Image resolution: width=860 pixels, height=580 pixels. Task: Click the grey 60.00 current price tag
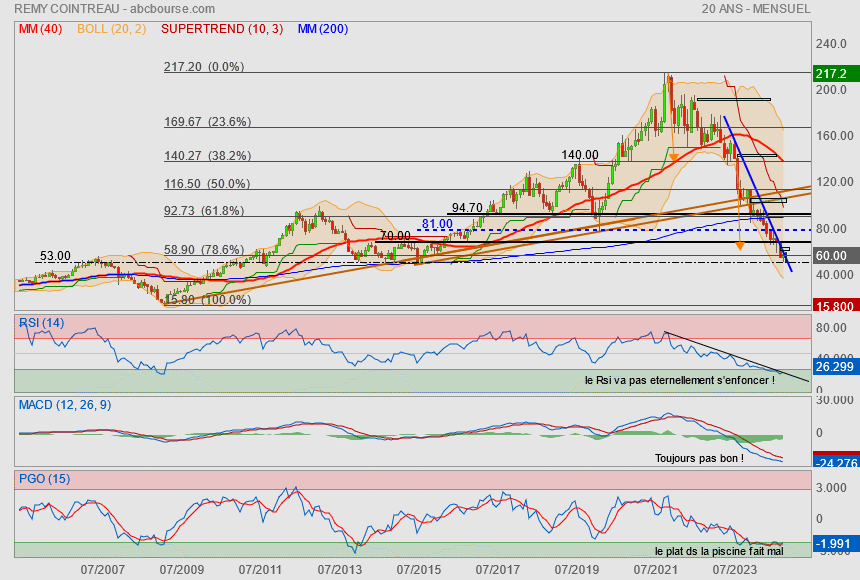(x=836, y=256)
